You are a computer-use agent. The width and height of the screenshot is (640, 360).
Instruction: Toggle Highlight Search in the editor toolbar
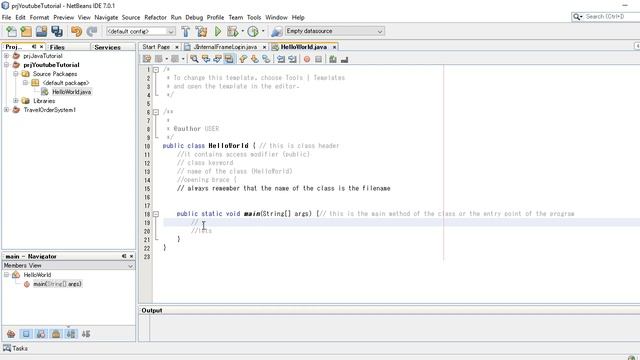pyautogui.click(x=229, y=59)
